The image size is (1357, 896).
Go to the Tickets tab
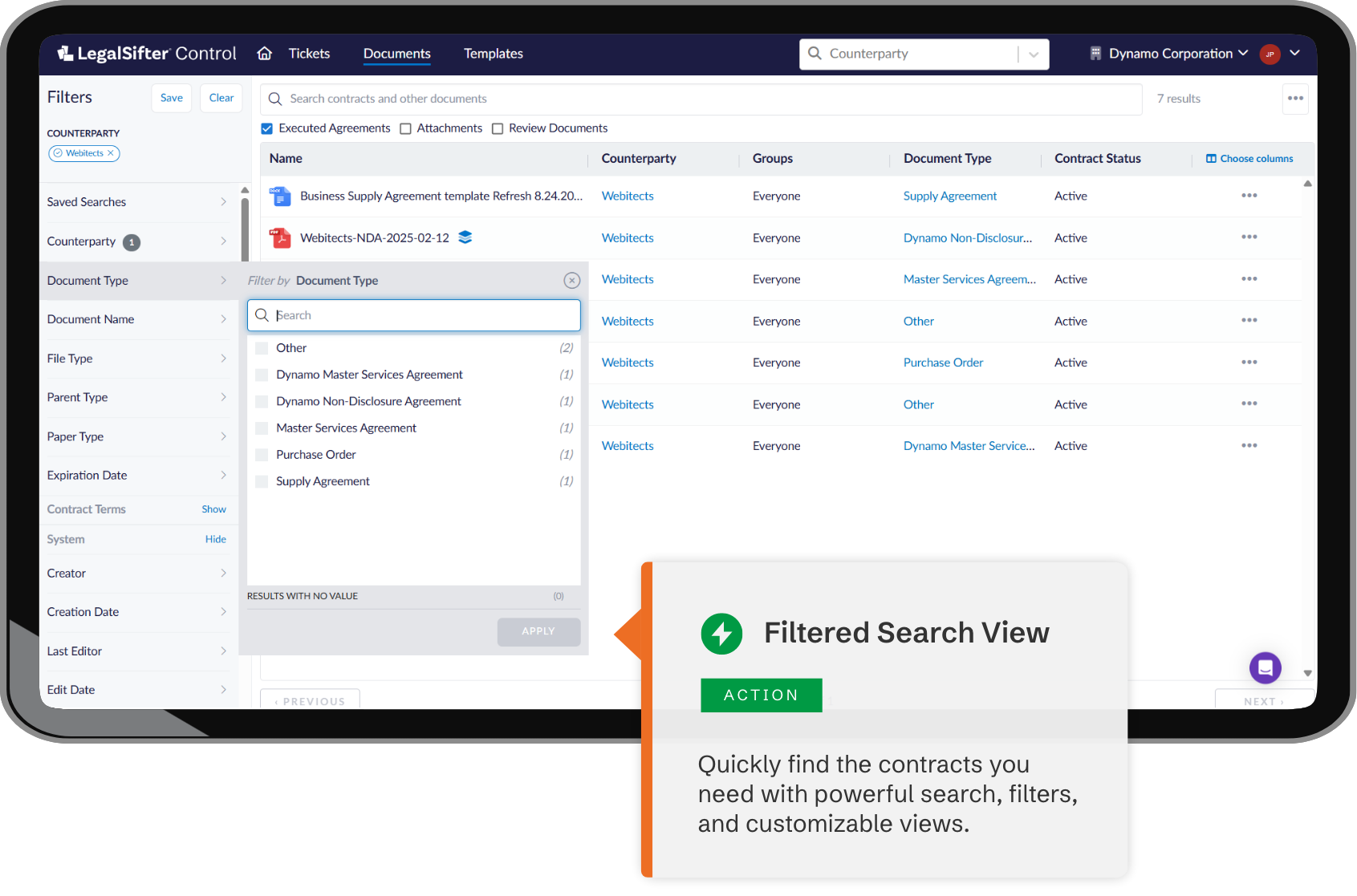(309, 54)
